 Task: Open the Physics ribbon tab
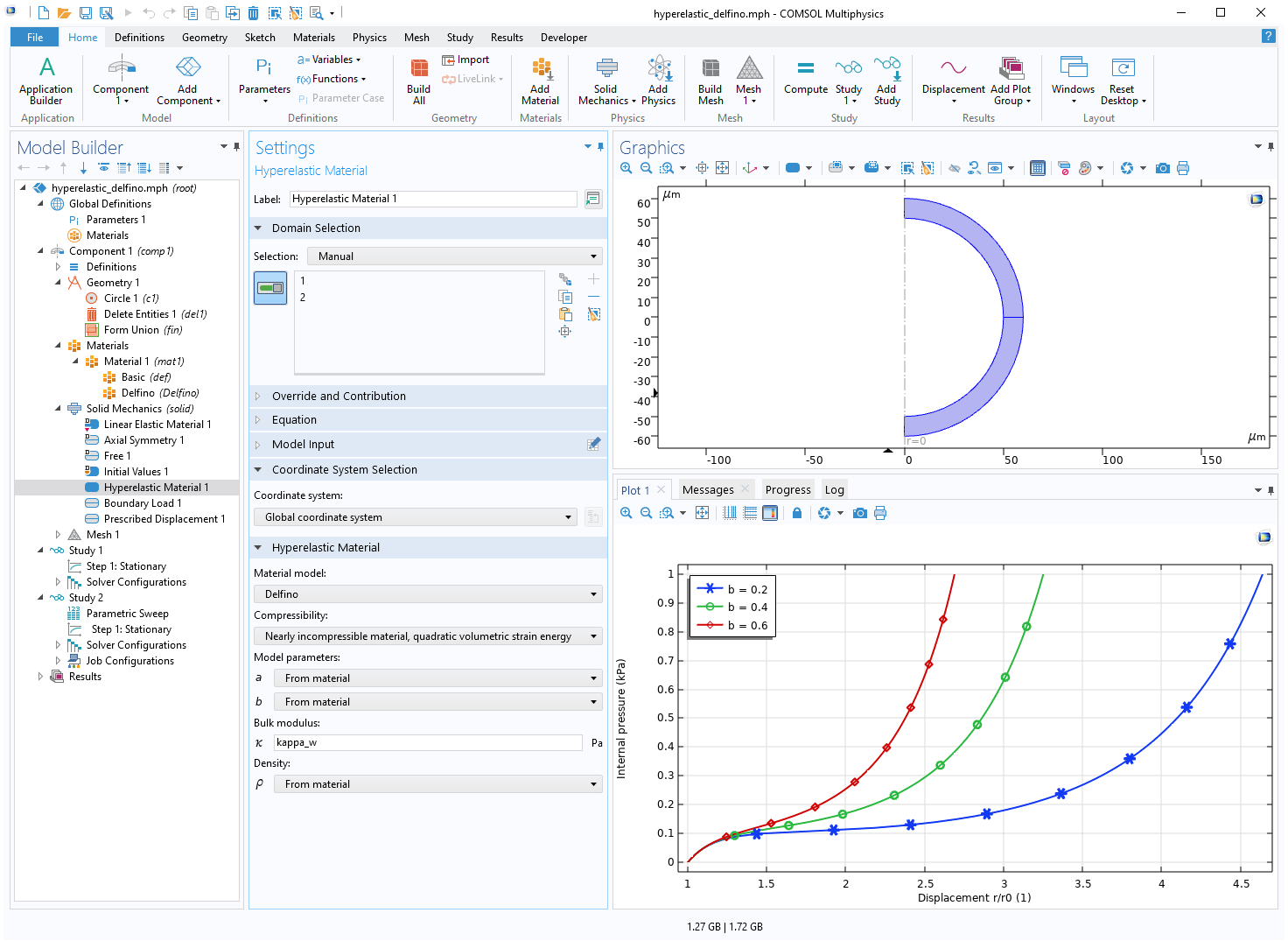click(x=369, y=38)
